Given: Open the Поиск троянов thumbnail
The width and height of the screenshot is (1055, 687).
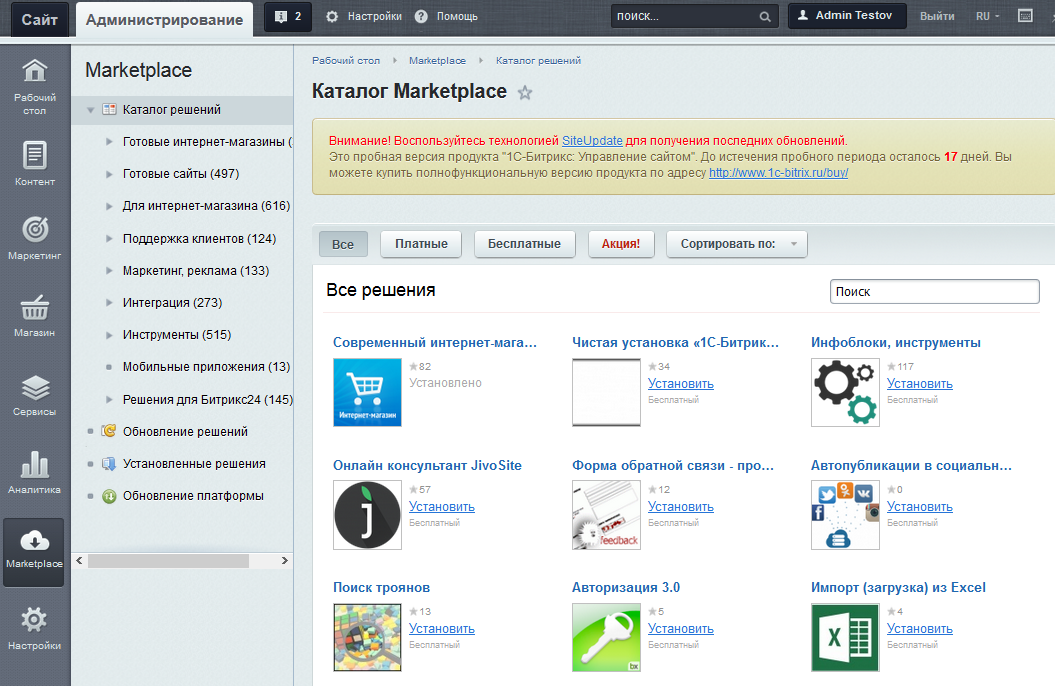Looking at the screenshot, I should [367, 637].
